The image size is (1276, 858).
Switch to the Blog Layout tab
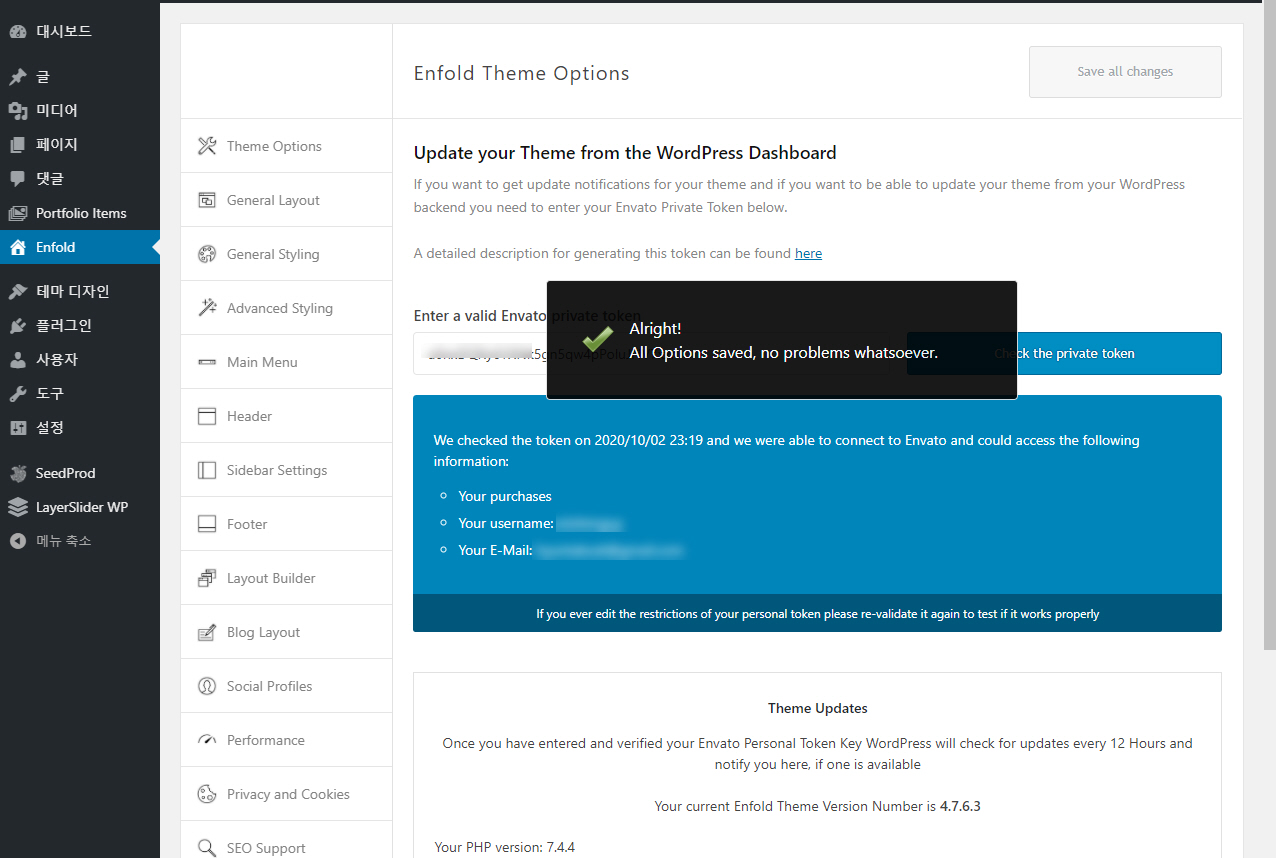(286, 632)
